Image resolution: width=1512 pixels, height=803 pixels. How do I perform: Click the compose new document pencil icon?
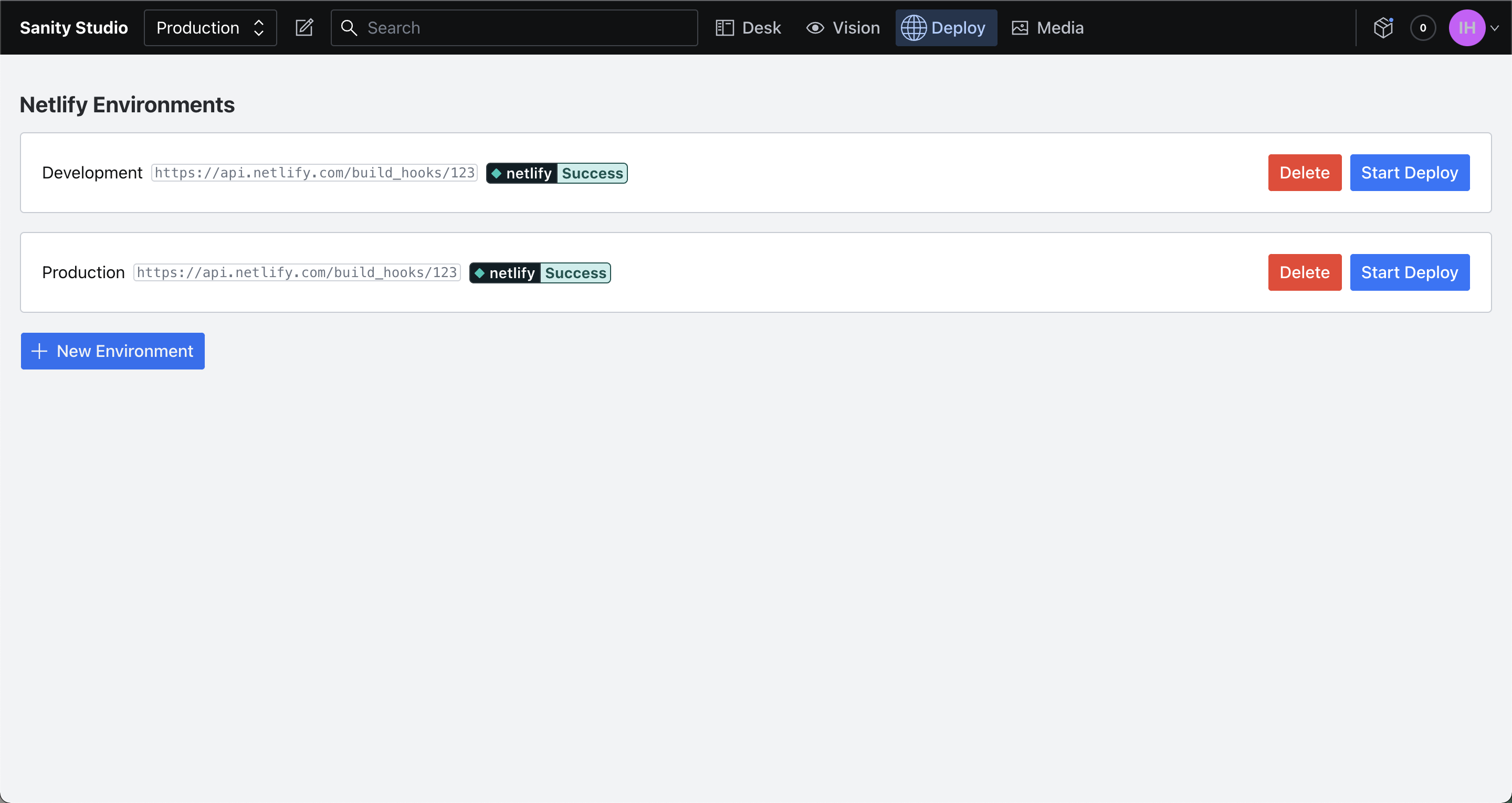(304, 28)
